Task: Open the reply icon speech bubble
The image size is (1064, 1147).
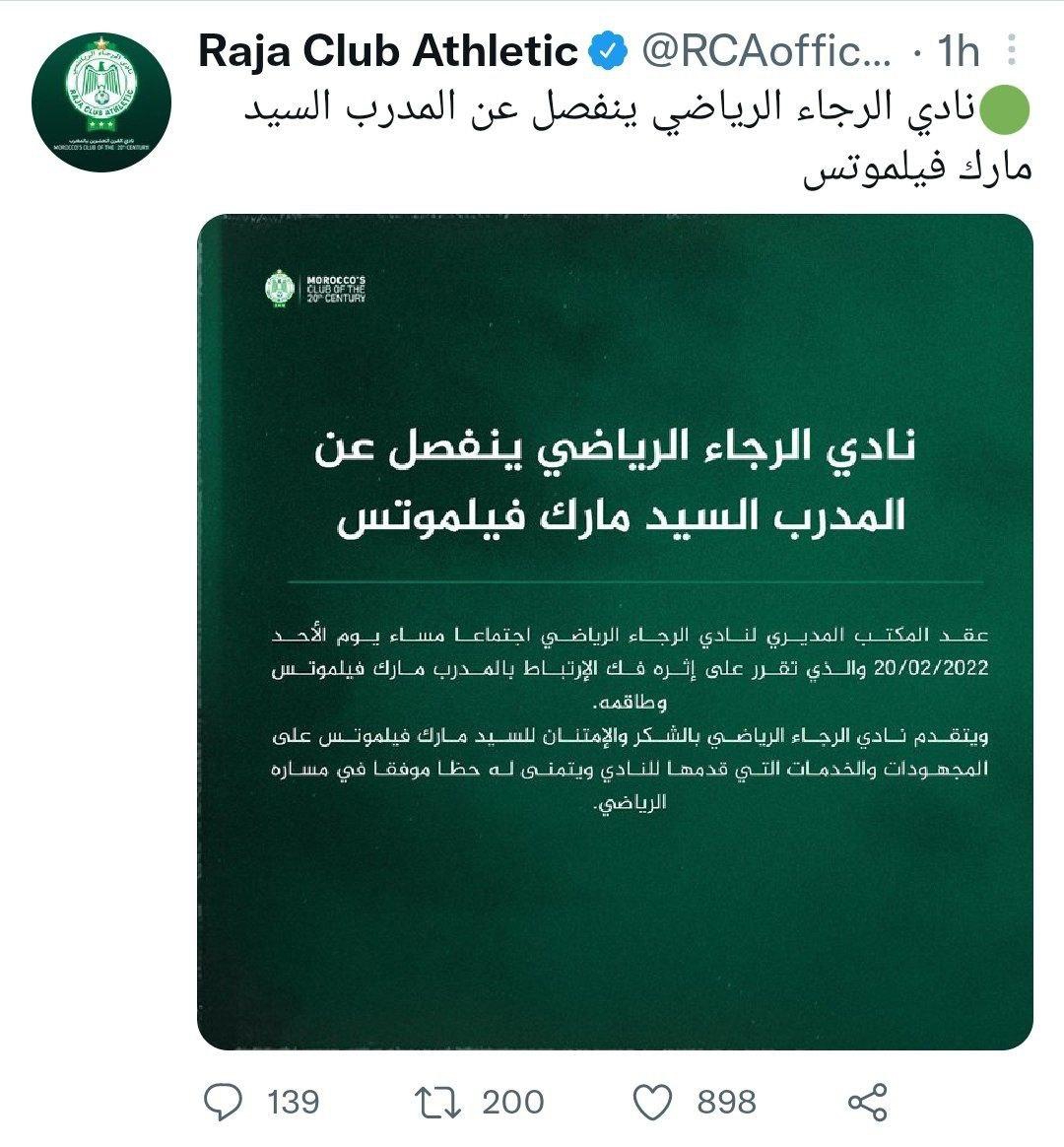Action: 223,1101
